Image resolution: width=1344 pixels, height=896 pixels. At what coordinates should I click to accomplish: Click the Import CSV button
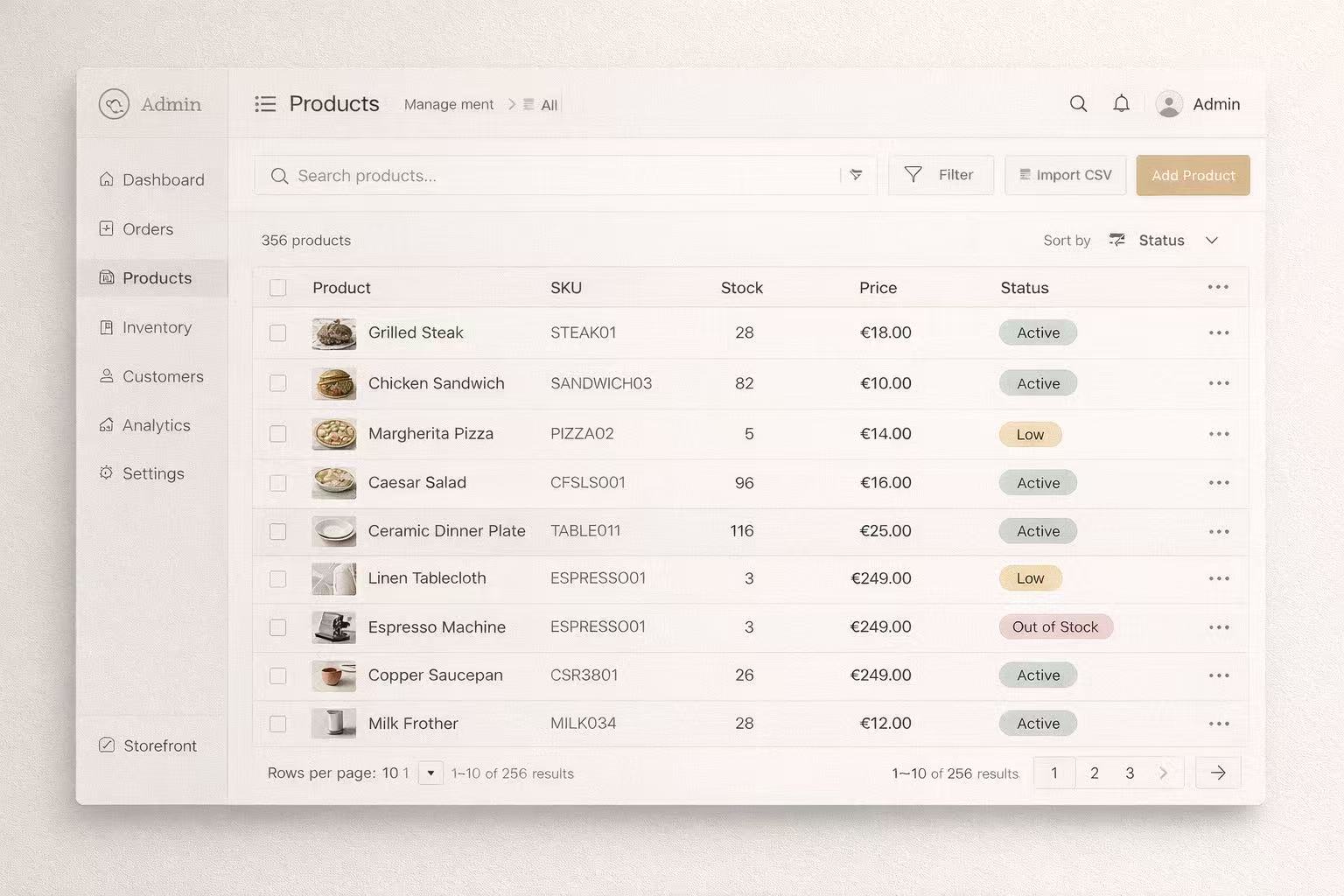point(1065,175)
